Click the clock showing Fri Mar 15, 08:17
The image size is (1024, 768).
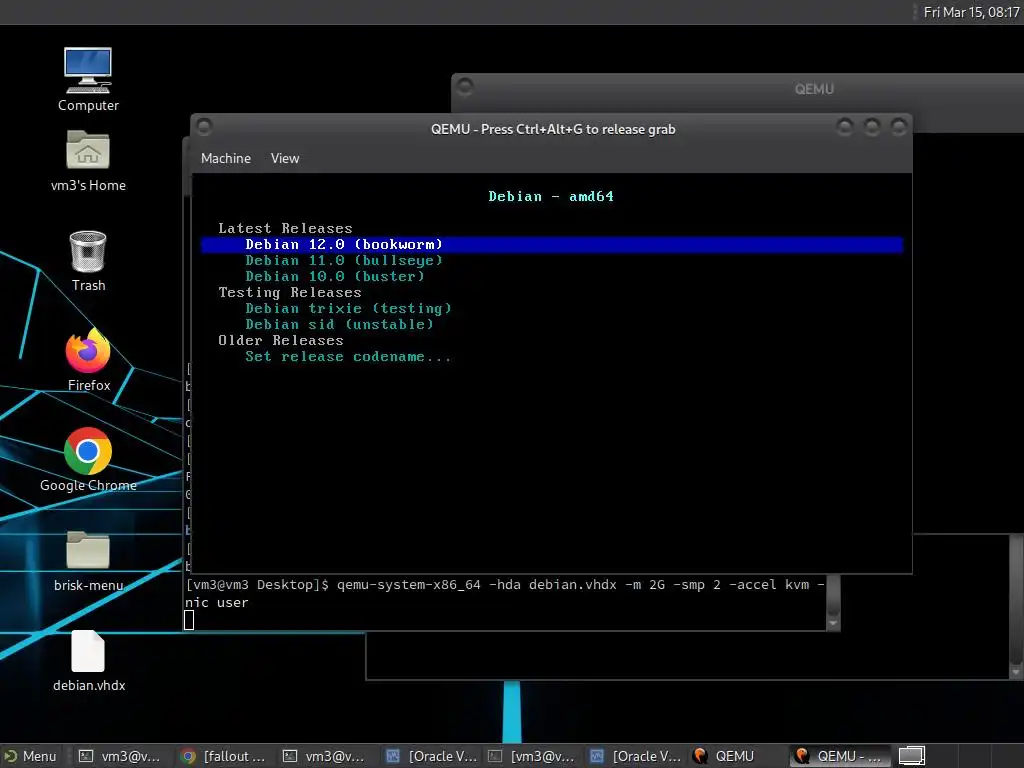[971, 12]
